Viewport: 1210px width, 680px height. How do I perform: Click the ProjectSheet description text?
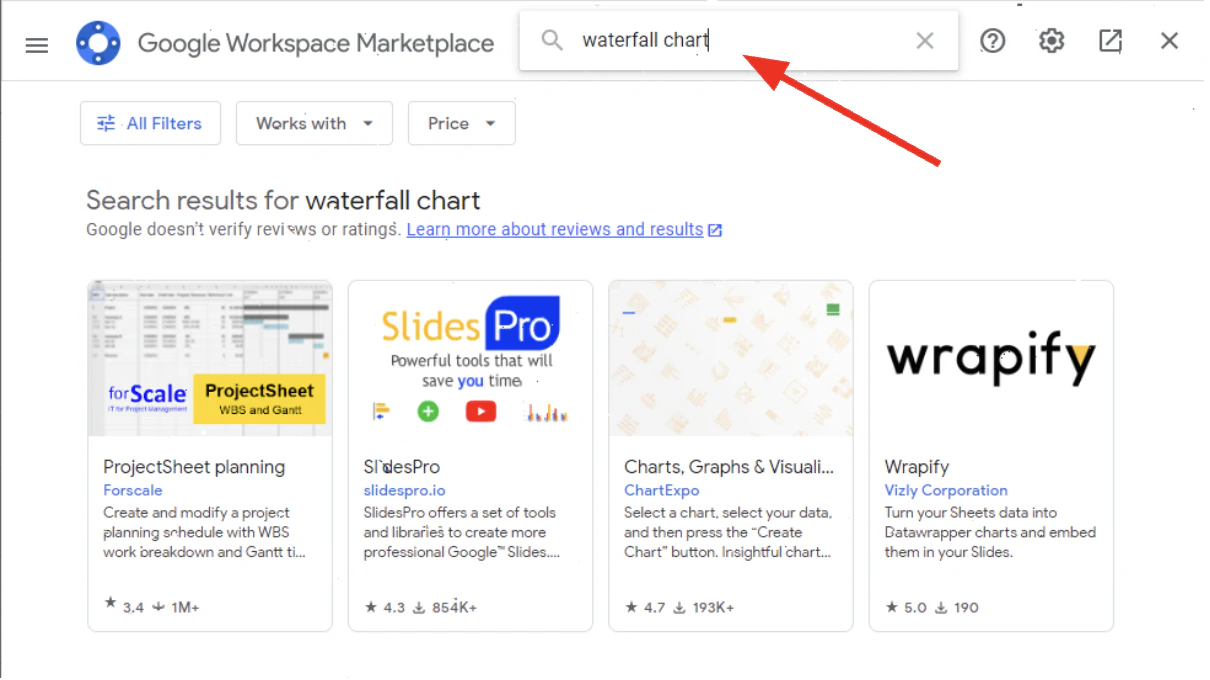205,532
